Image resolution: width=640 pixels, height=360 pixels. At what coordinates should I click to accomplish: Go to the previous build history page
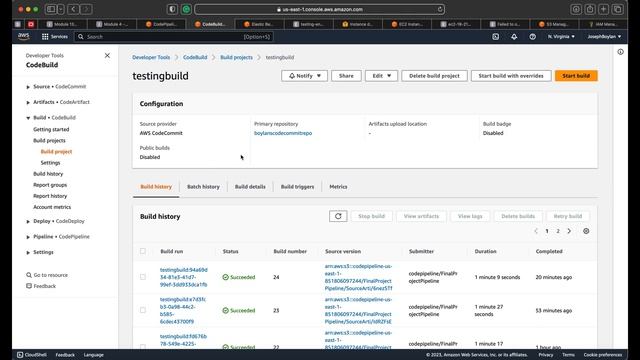[536, 231]
